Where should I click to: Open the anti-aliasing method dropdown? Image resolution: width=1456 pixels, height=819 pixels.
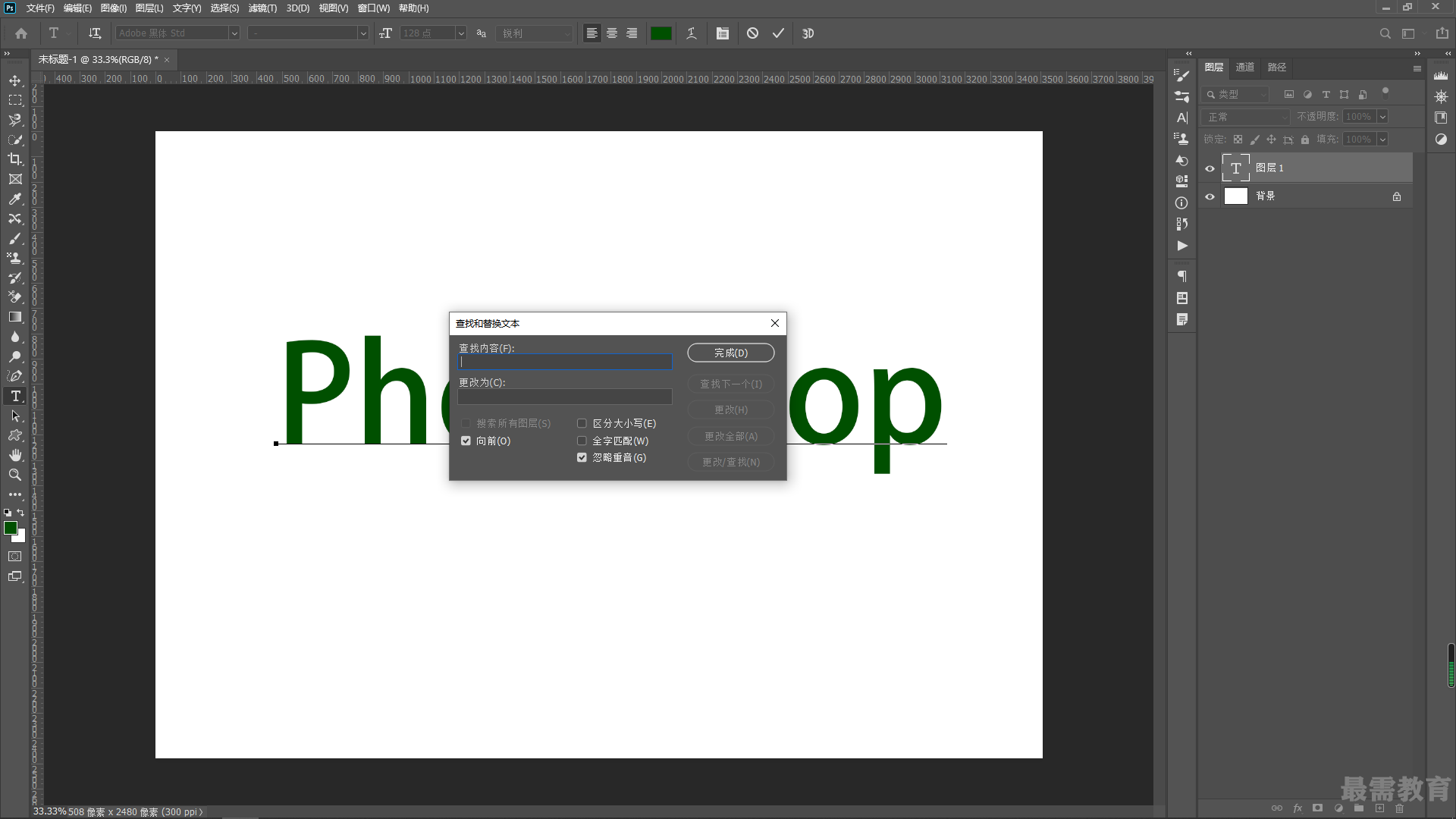point(535,33)
